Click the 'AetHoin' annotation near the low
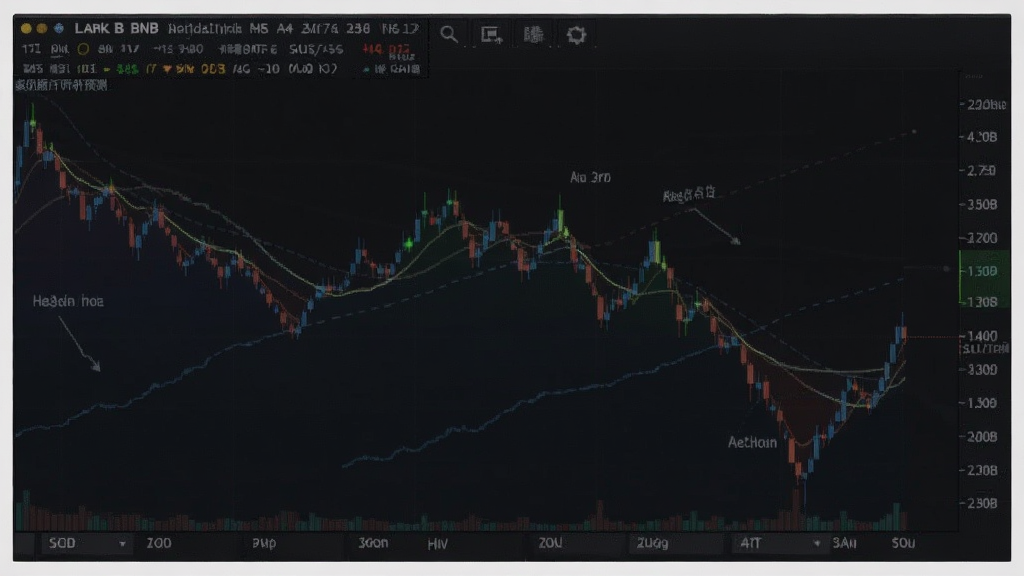Image resolution: width=1024 pixels, height=576 pixels. click(x=752, y=442)
